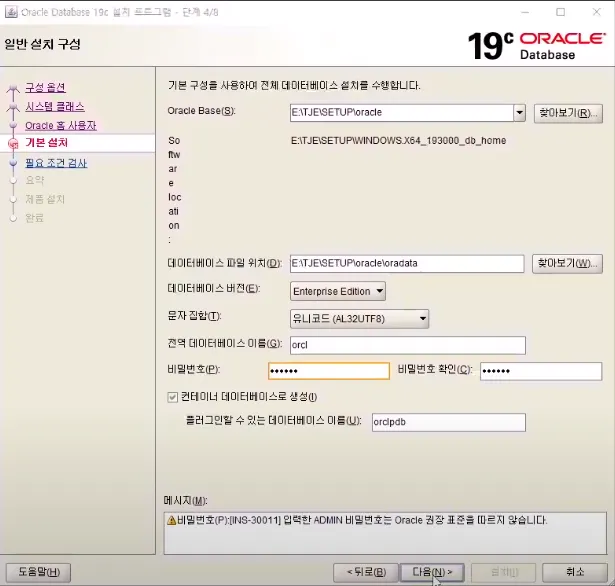615x586 pixels.
Task: Click 찾아보기(R) browse button for Oracle Base
Action: 568,113
